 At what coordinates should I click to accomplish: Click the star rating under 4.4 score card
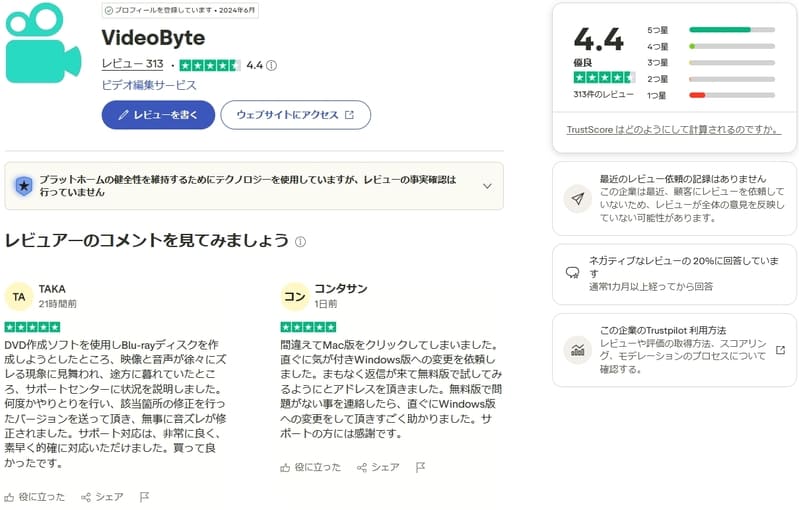coord(604,77)
